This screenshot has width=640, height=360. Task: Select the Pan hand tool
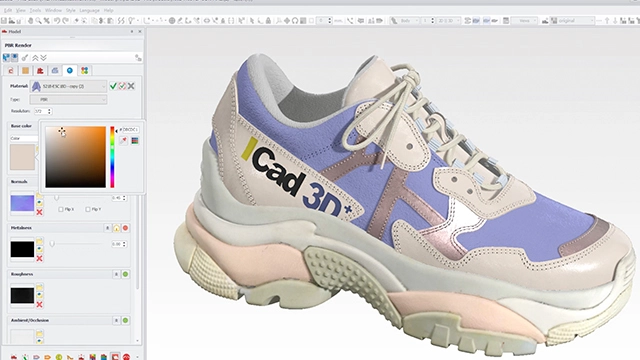click(x=31, y=20)
